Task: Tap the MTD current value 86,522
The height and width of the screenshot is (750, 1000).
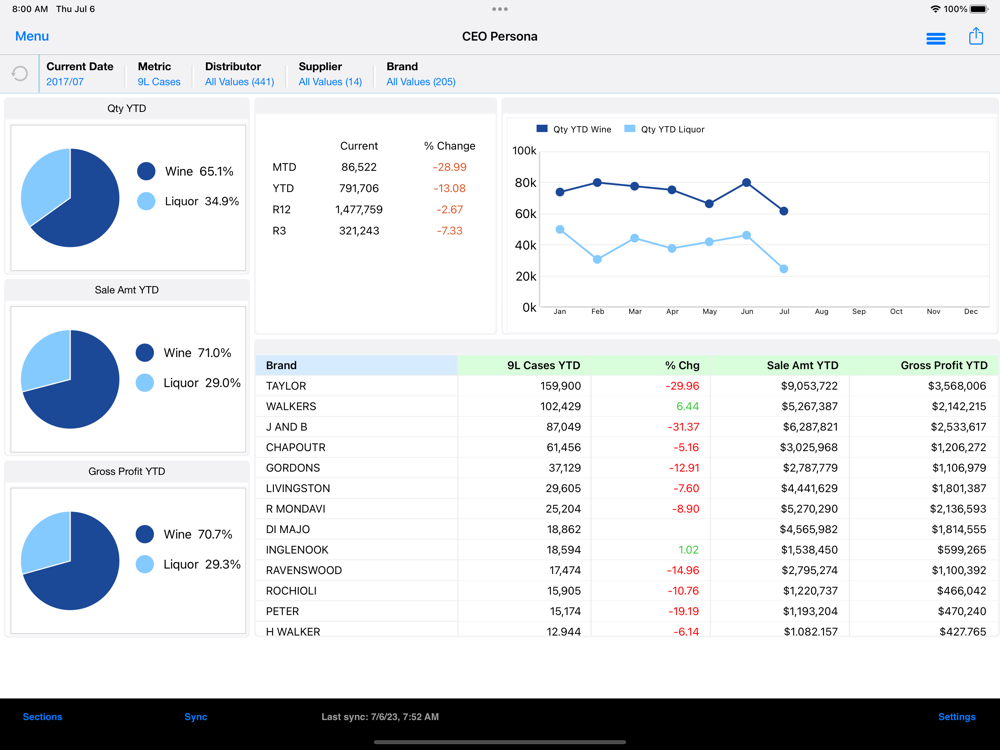Action: (359, 167)
